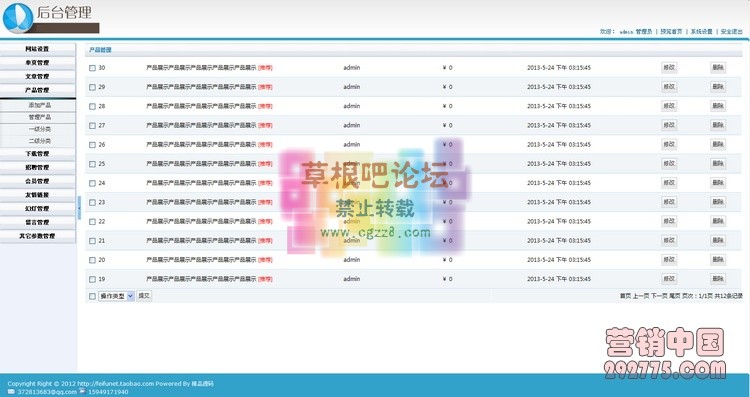This screenshot has height=397, width=750.
Task: Click 删除 for product 19
Action: 718,279
